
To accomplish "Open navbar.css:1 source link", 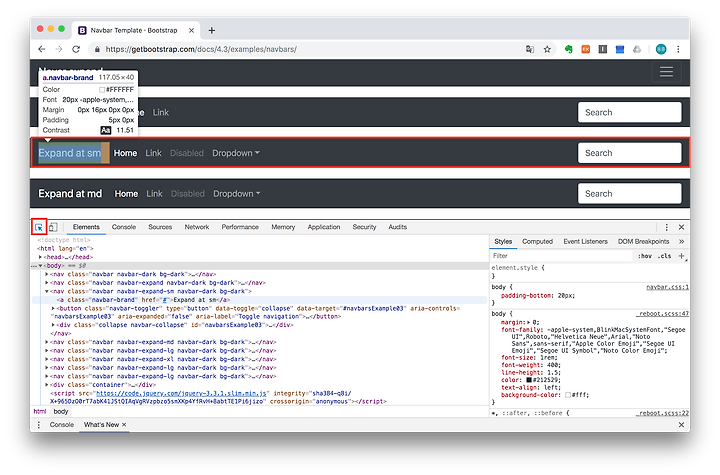I will [x=668, y=287].
